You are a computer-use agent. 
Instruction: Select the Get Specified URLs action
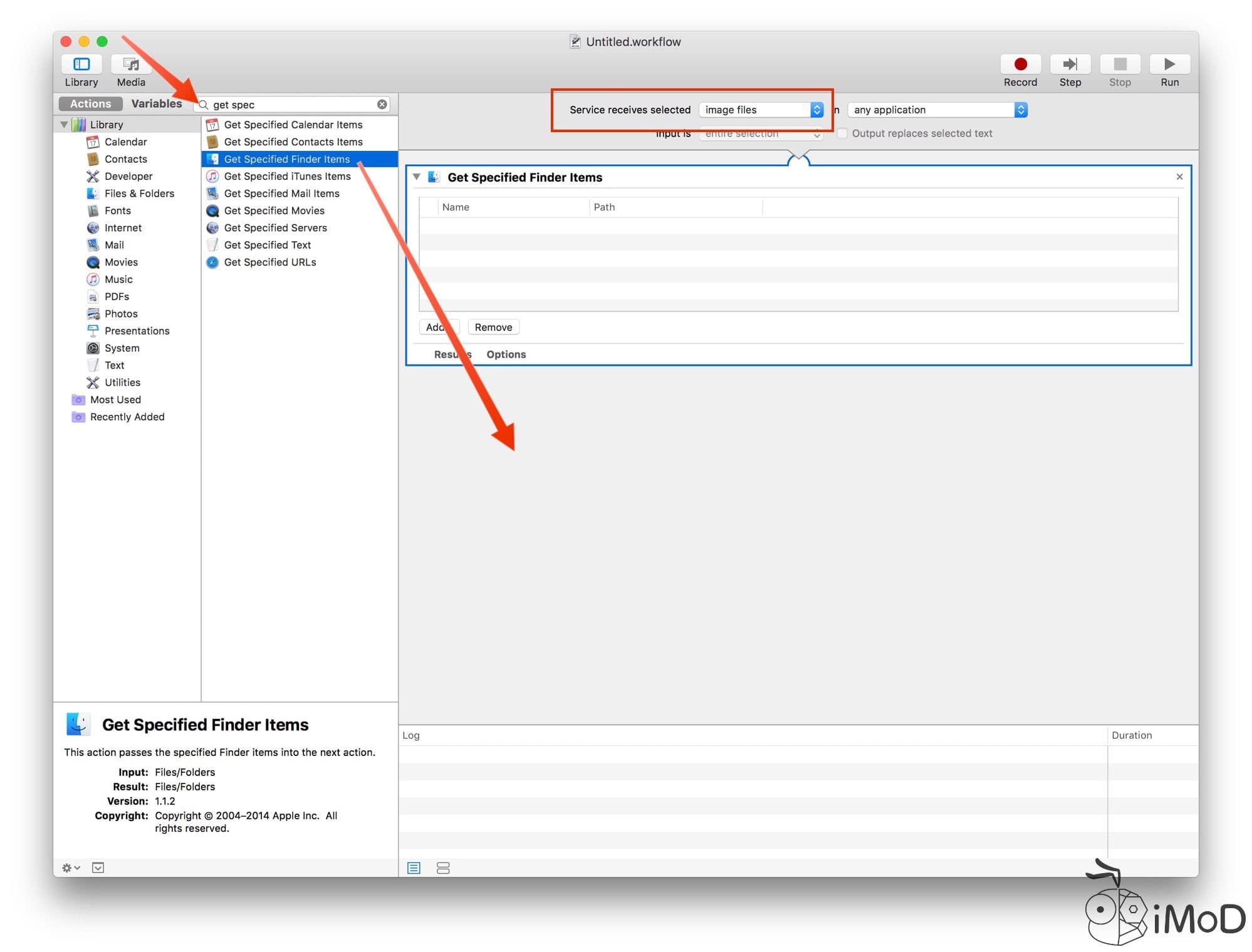coord(269,262)
